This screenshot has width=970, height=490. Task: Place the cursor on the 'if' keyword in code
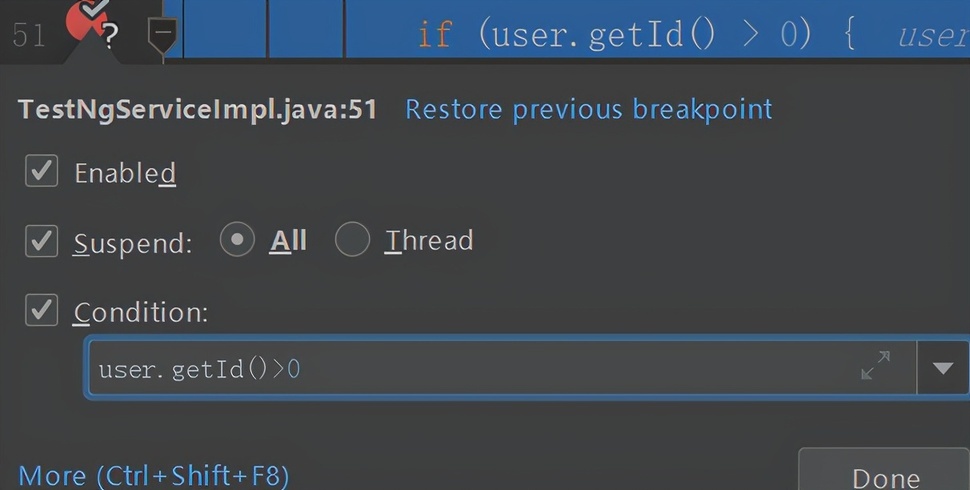(x=434, y=33)
